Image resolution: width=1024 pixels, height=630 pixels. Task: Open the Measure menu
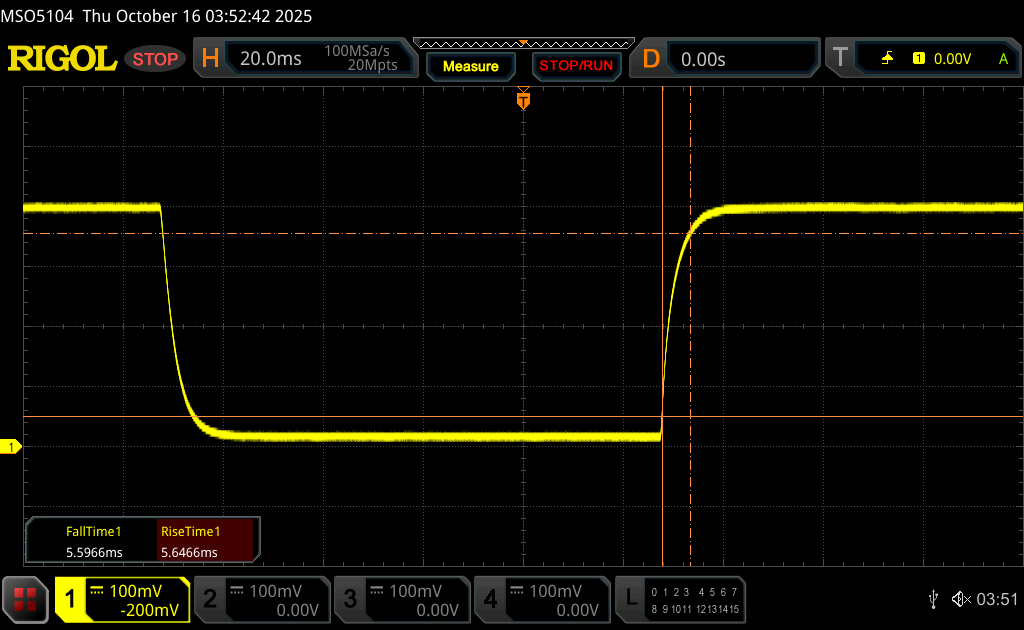pos(470,66)
